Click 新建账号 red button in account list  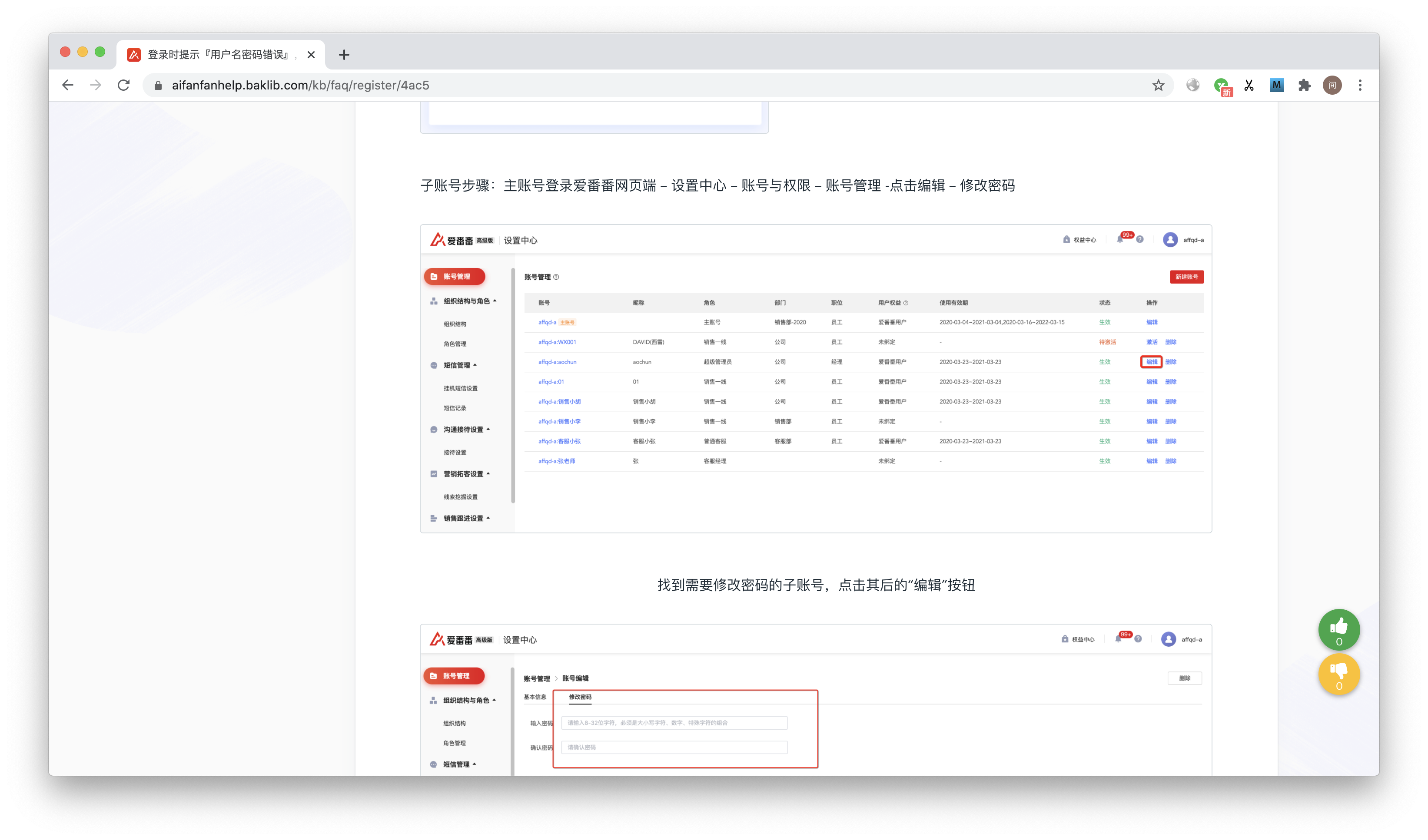click(x=1186, y=277)
